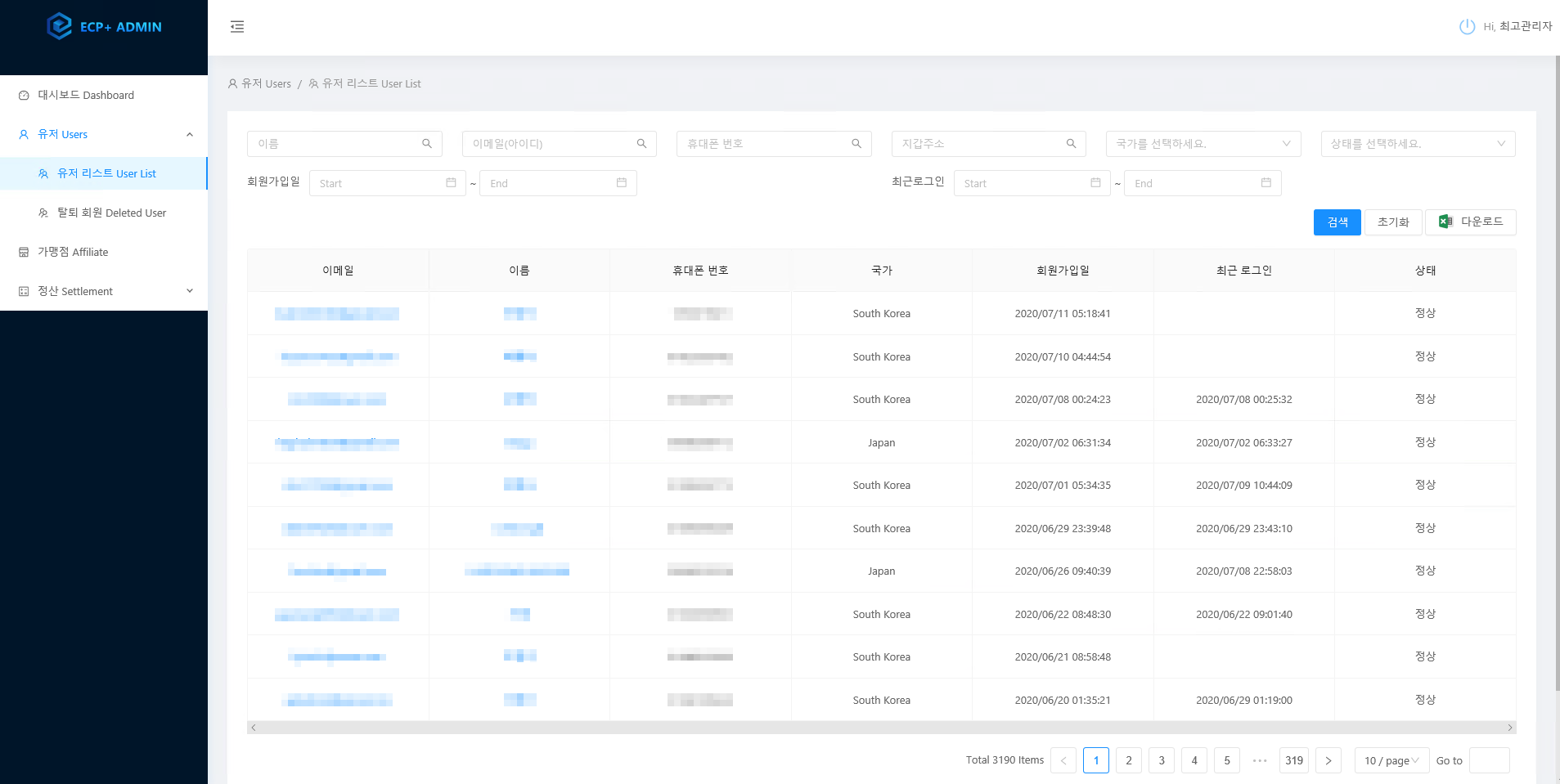This screenshot has width=1560, height=784.
Task: Click the 회원가입일 column header
Action: pos(1063,271)
